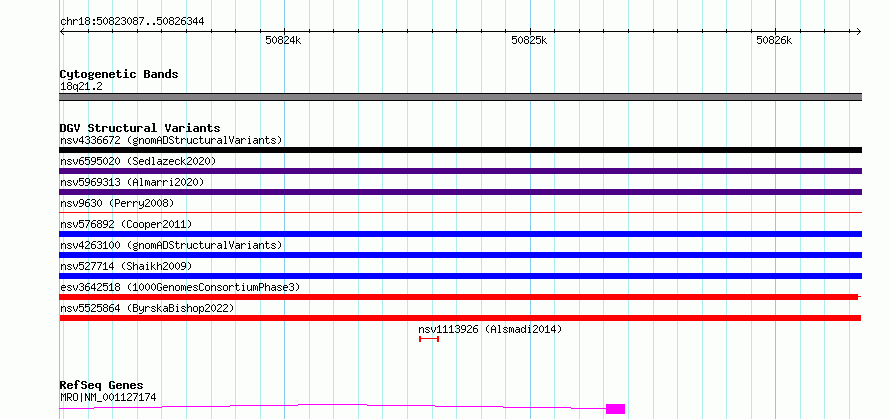Click the blue nsv527714 variant bar
This screenshot has width=890, height=419.
460,276
